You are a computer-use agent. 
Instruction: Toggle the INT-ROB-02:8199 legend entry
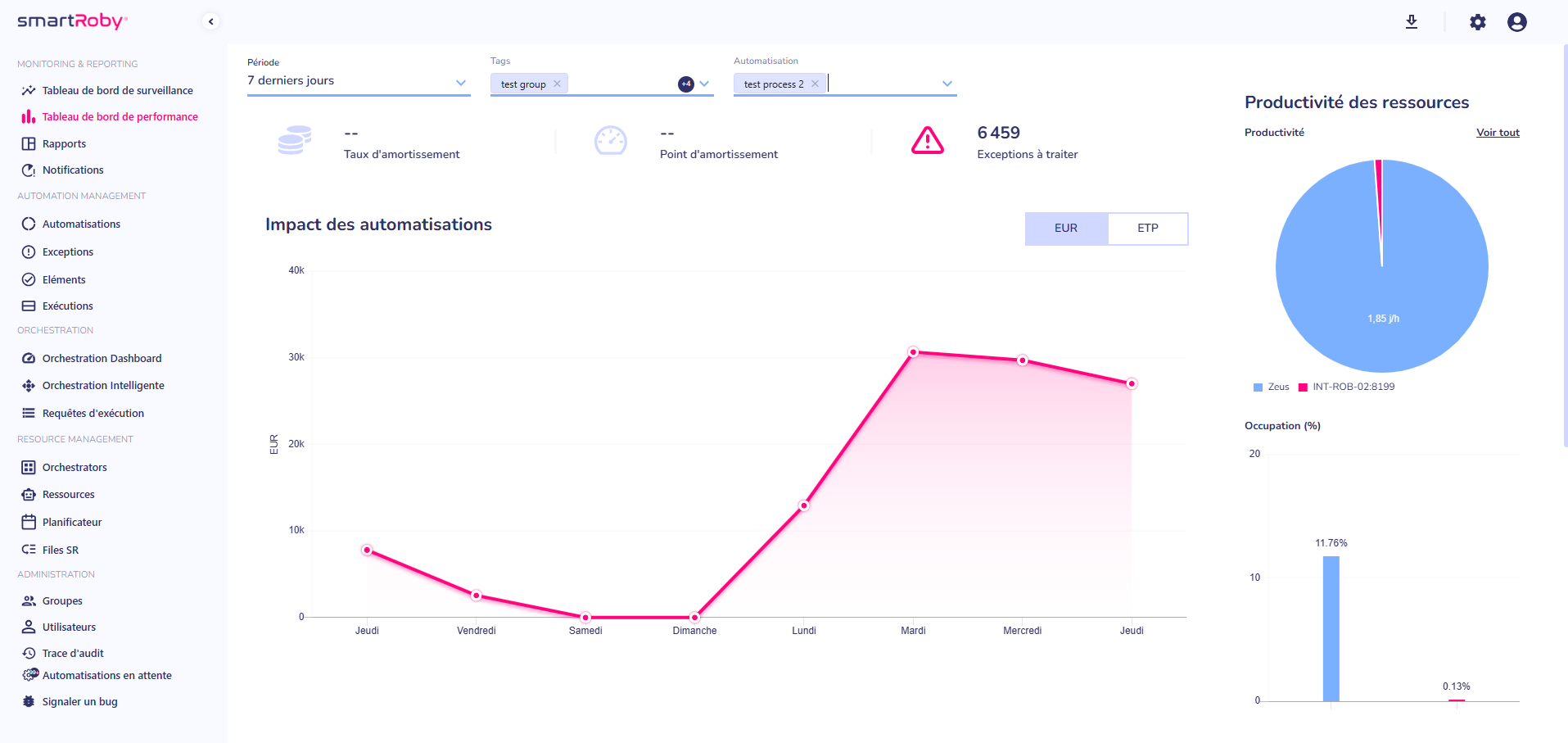coord(1345,386)
